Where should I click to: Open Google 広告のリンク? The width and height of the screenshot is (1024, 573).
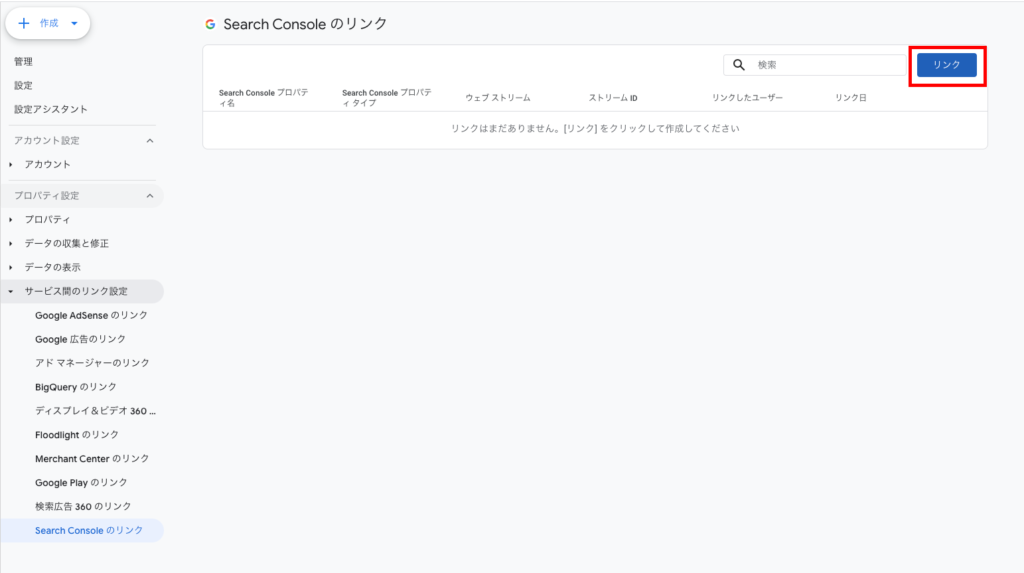pos(80,339)
